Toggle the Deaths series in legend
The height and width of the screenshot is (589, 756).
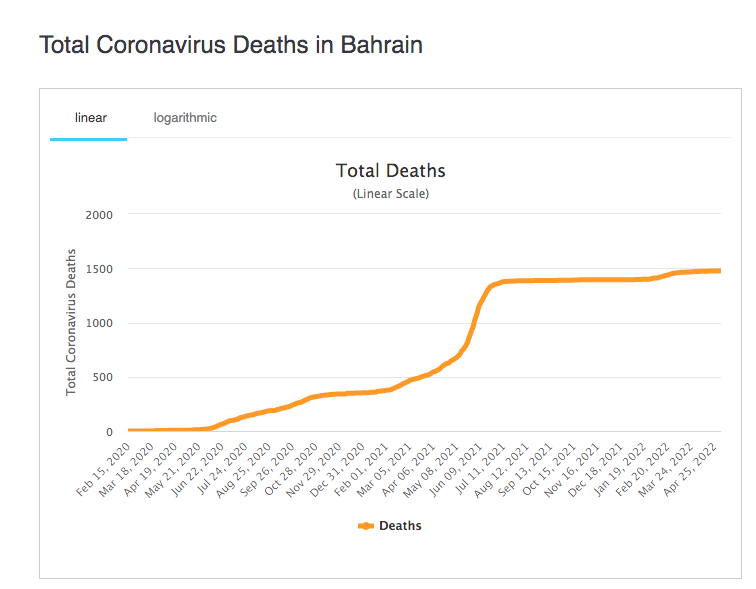pyautogui.click(x=399, y=526)
